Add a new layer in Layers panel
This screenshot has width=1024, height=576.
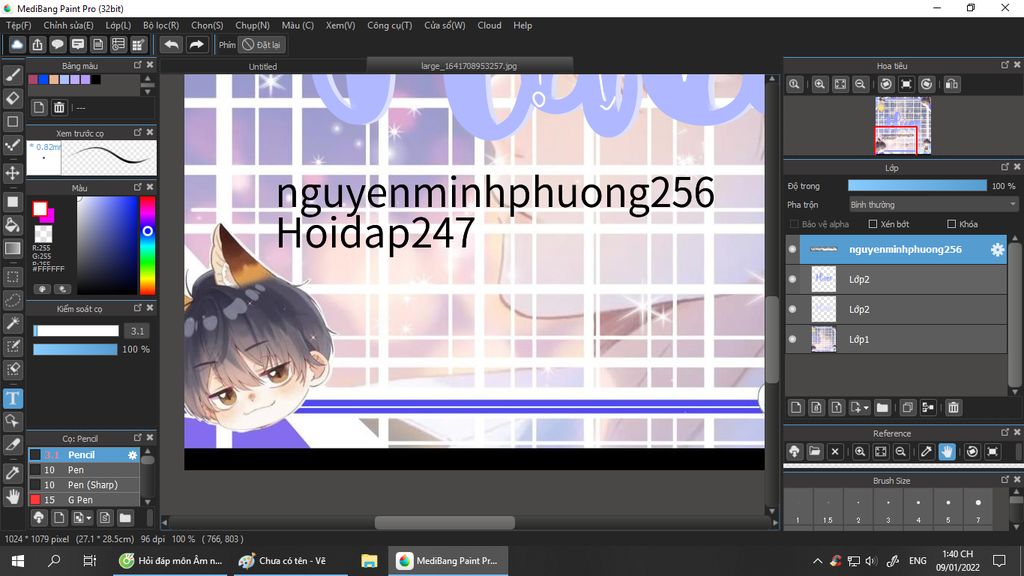(795, 408)
